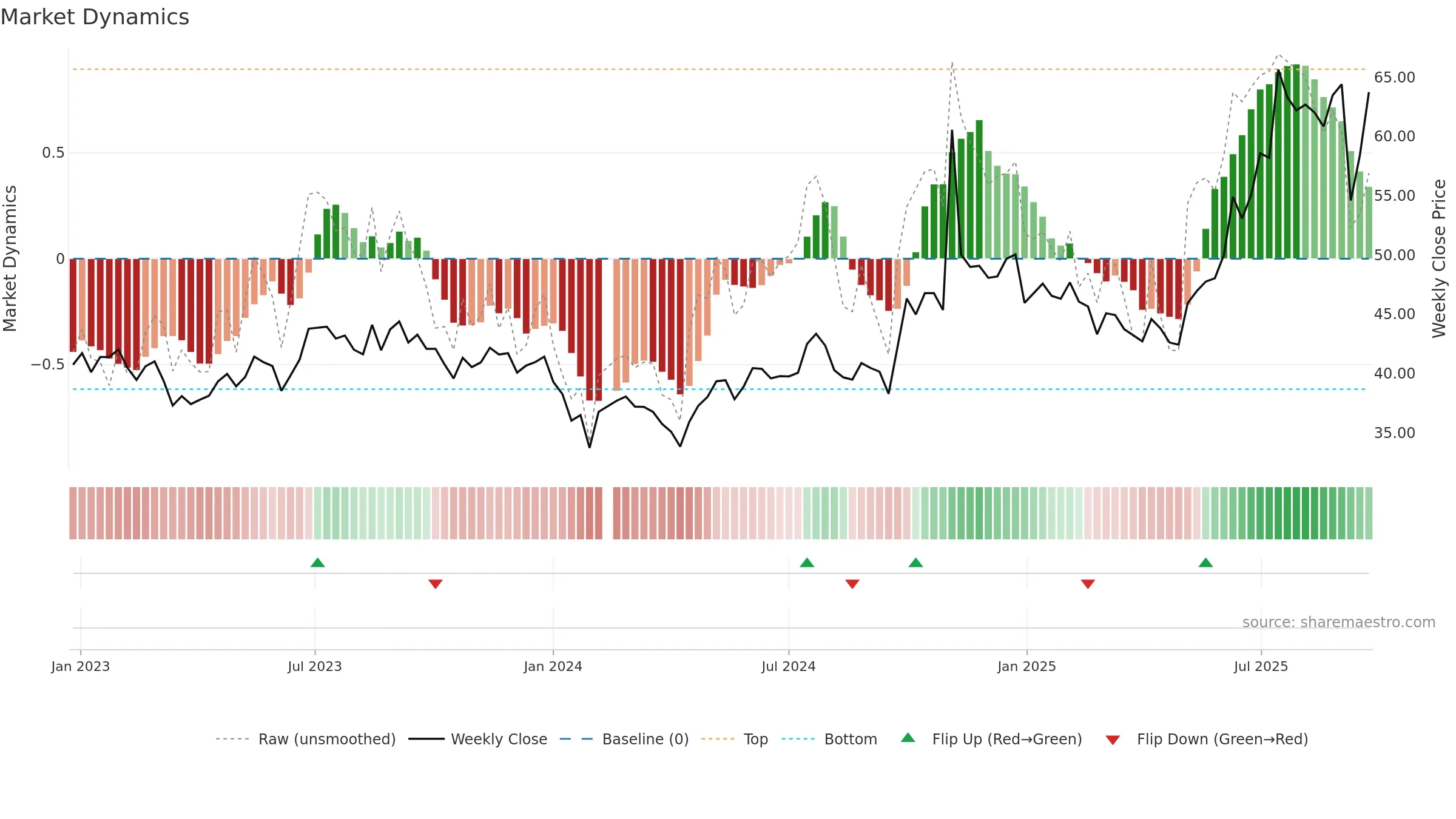Click '40.00' price axis label
1456x819 pixels.
click(1395, 374)
